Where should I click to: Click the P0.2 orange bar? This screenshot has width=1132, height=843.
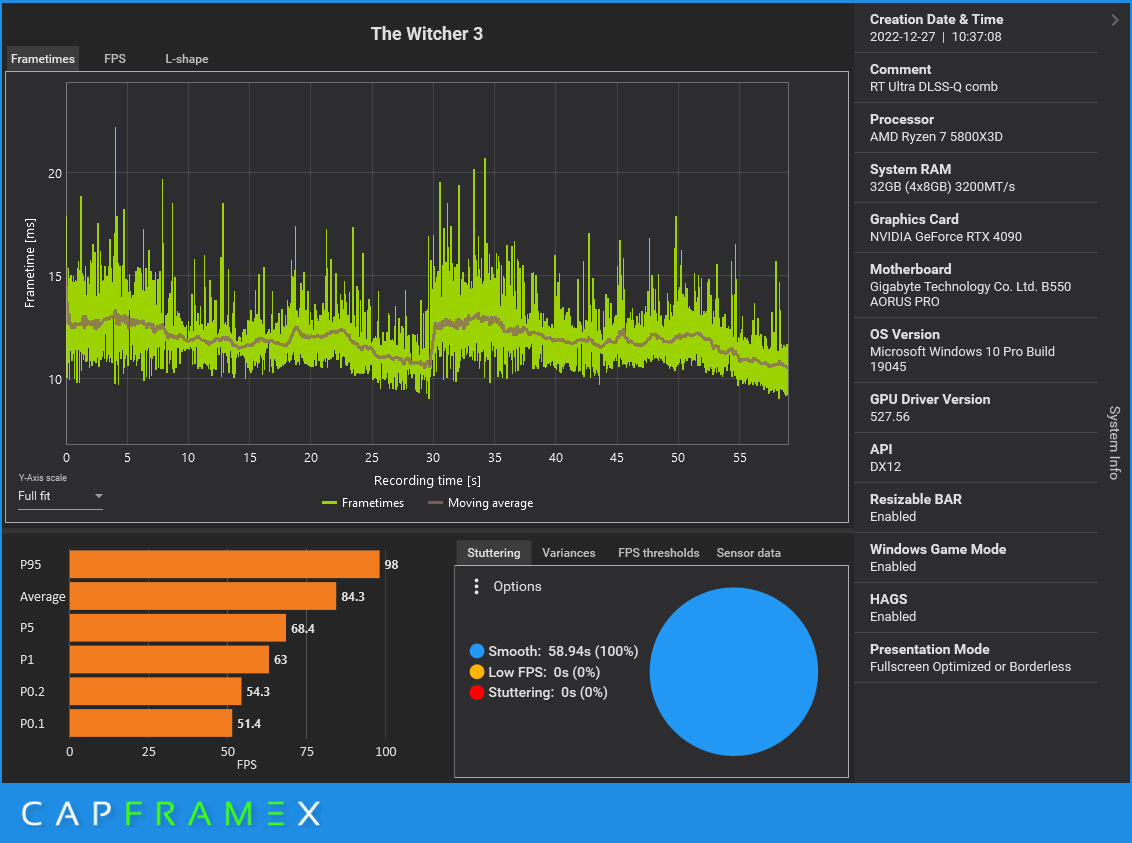pos(156,691)
